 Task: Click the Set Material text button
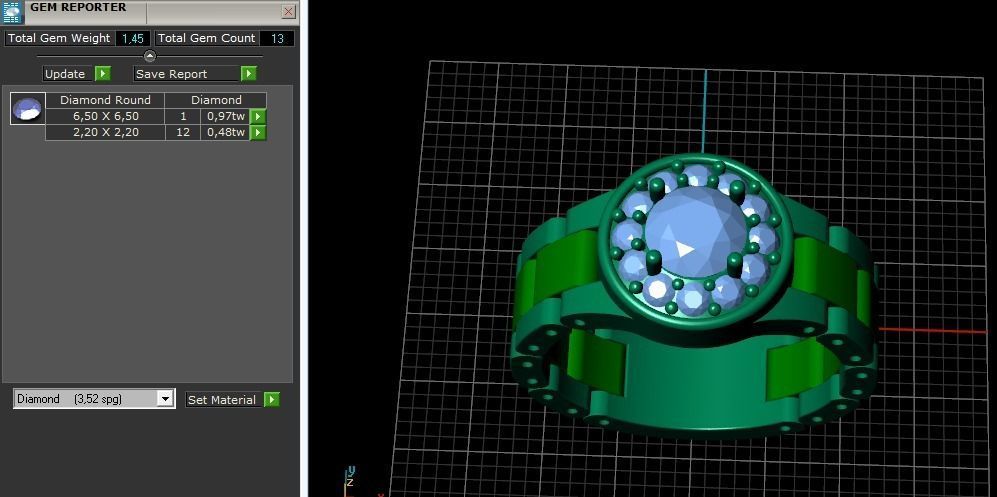(x=222, y=400)
